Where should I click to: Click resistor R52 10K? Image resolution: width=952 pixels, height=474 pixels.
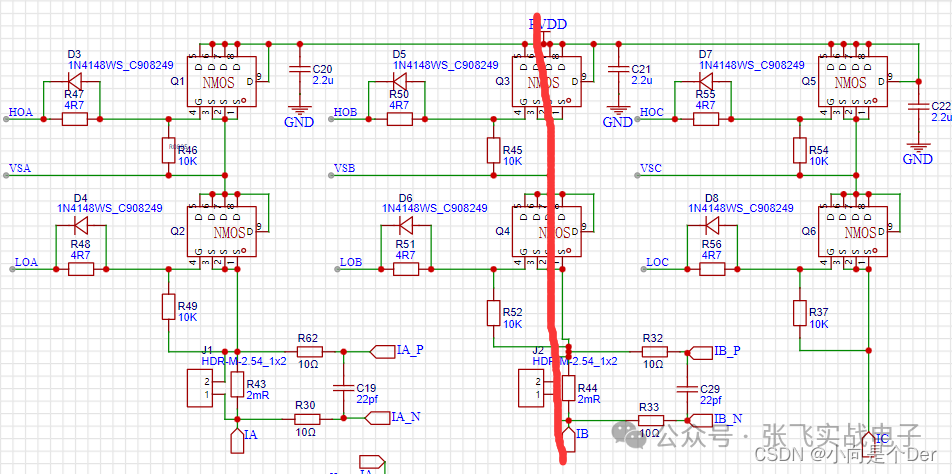click(493, 311)
